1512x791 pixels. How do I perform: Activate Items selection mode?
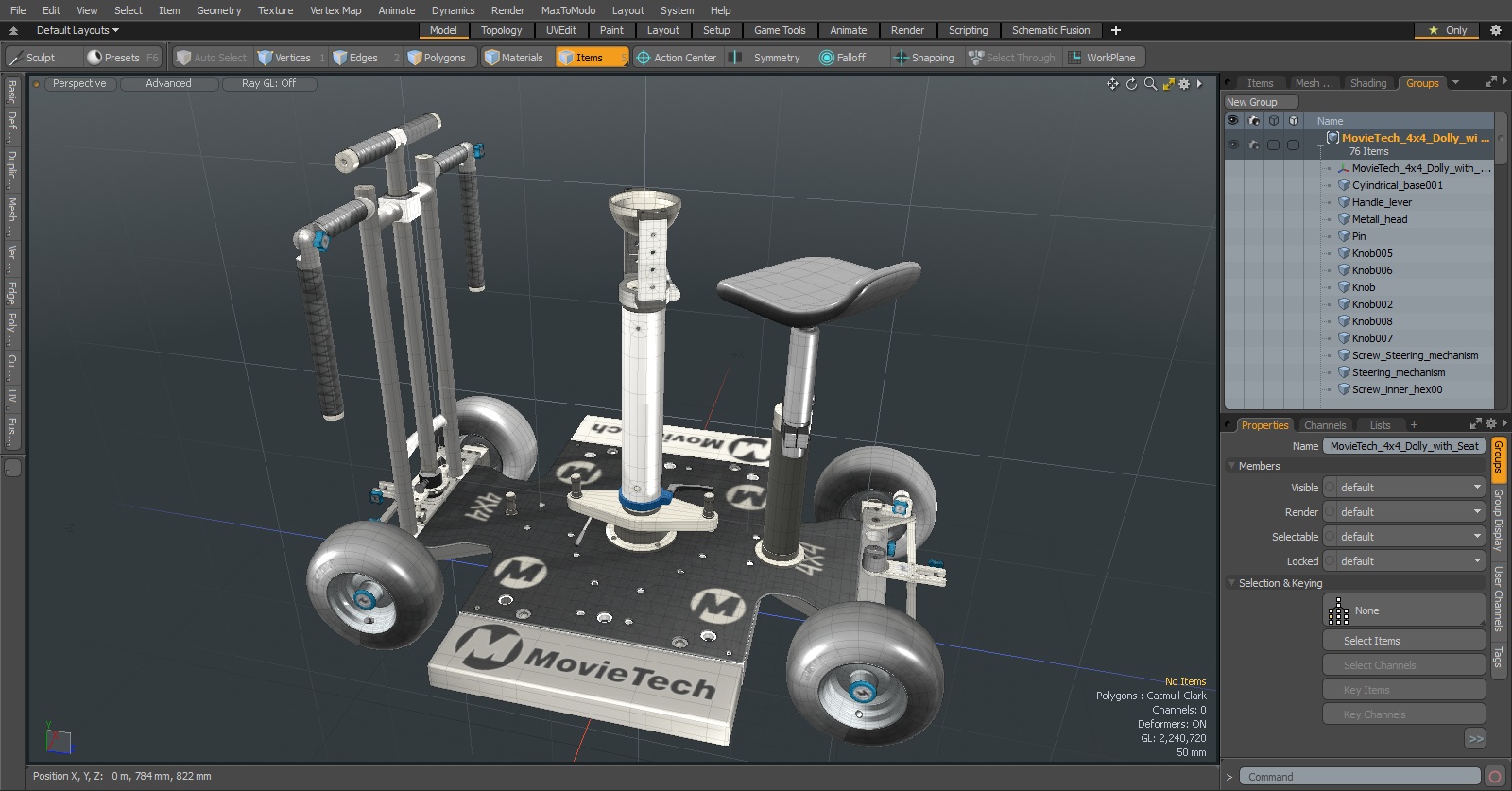592,58
